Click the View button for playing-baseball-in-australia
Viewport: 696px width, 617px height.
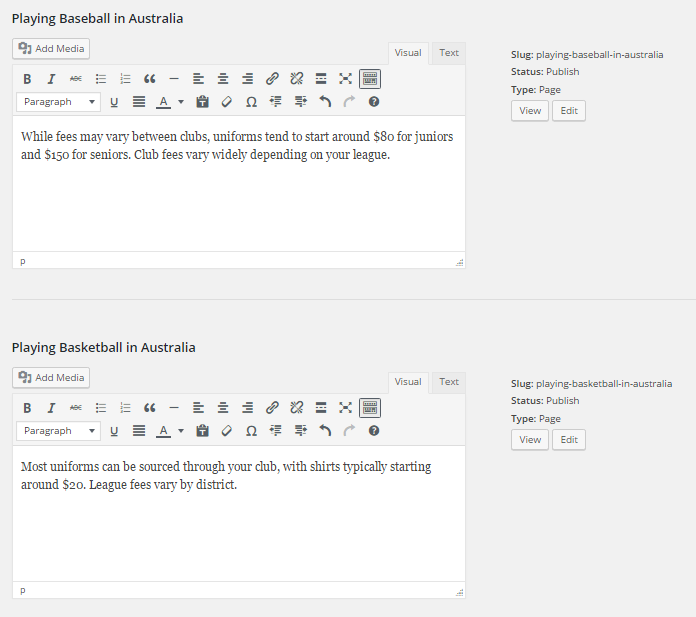530,111
